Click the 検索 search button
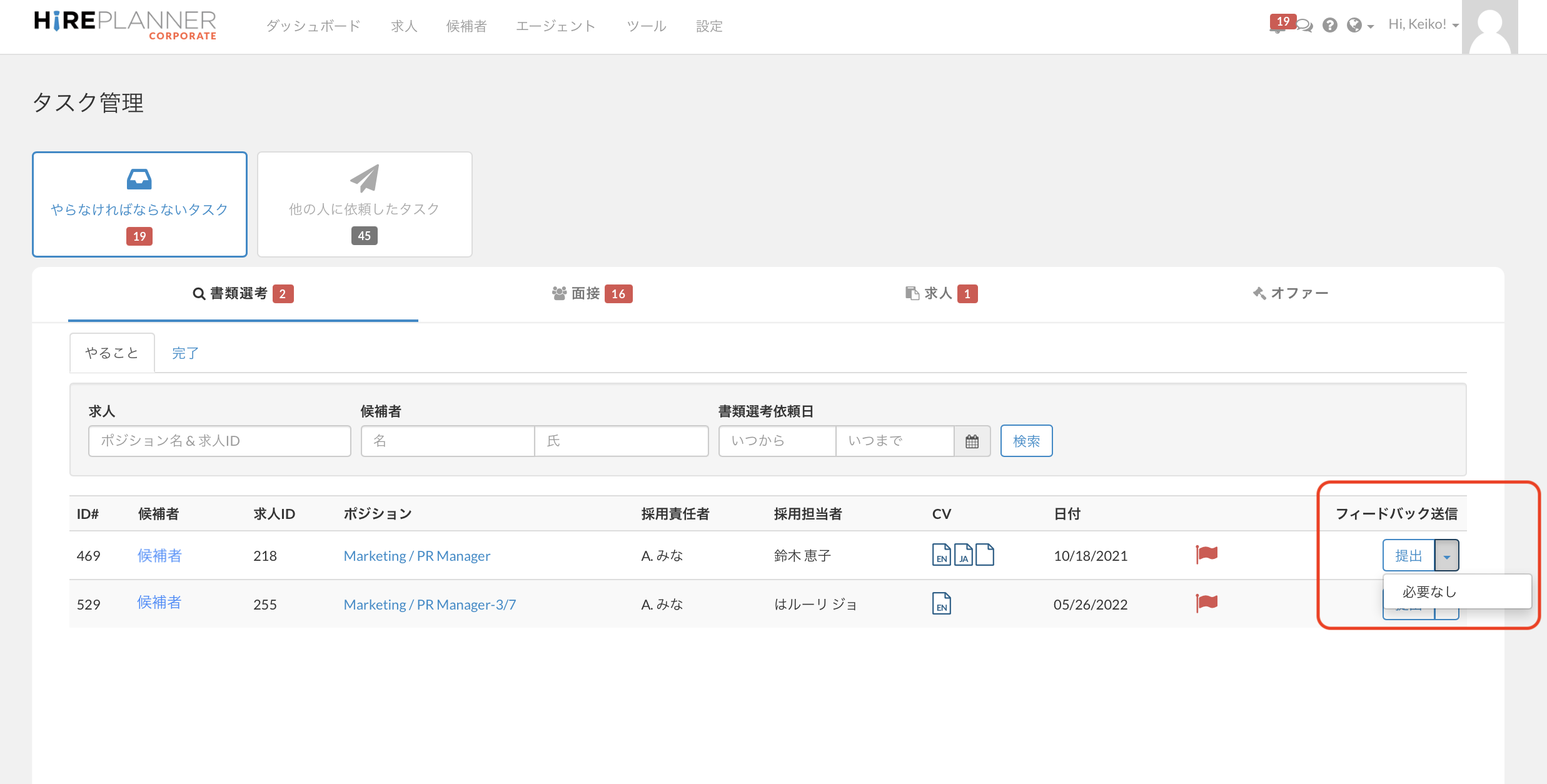This screenshot has width=1547, height=784. (1026, 441)
